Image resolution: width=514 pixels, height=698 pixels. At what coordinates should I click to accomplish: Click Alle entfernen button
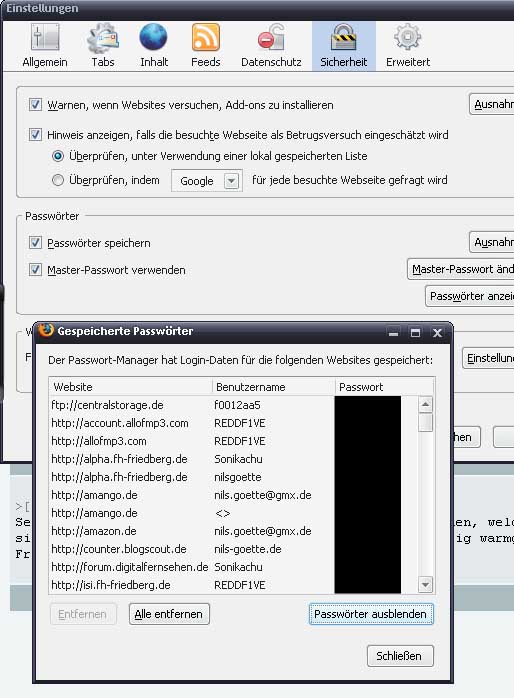pos(169,614)
